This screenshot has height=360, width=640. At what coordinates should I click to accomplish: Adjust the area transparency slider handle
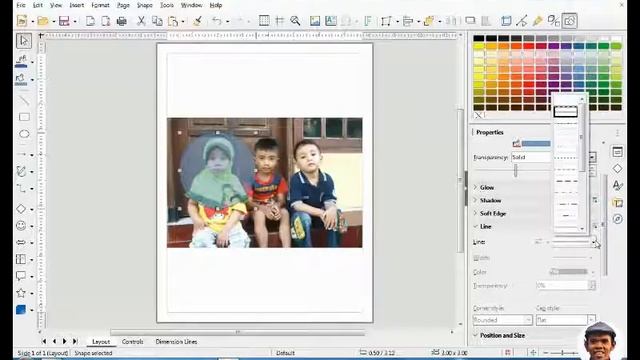(x=516, y=171)
